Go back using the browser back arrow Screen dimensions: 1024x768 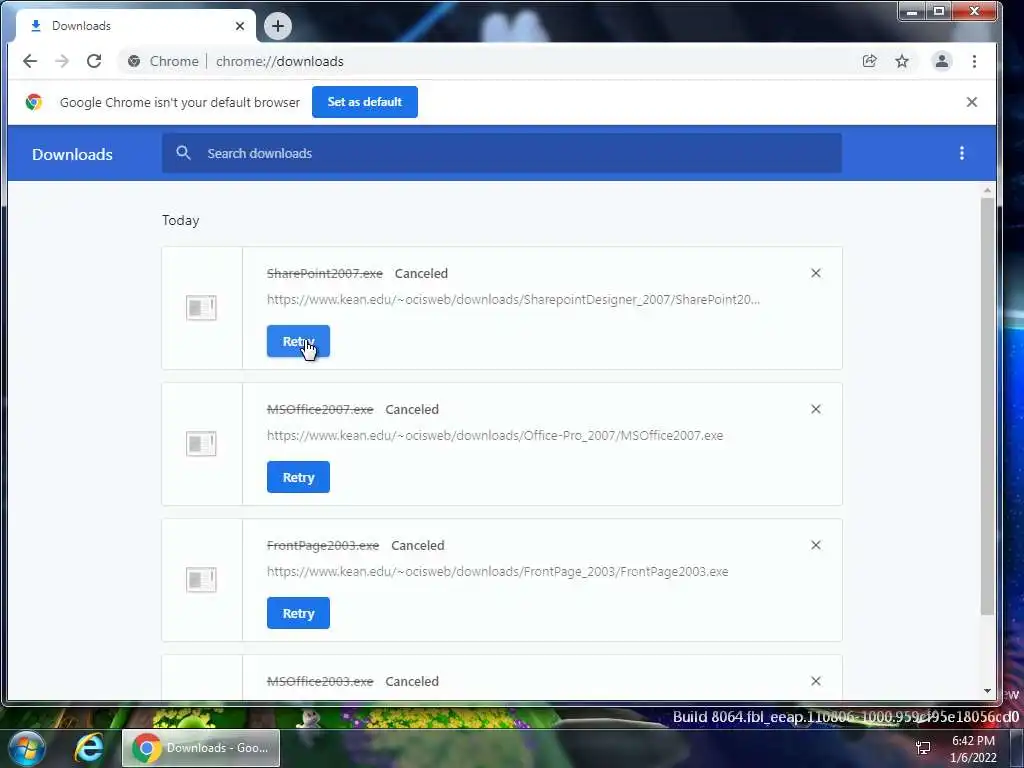pos(30,61)
